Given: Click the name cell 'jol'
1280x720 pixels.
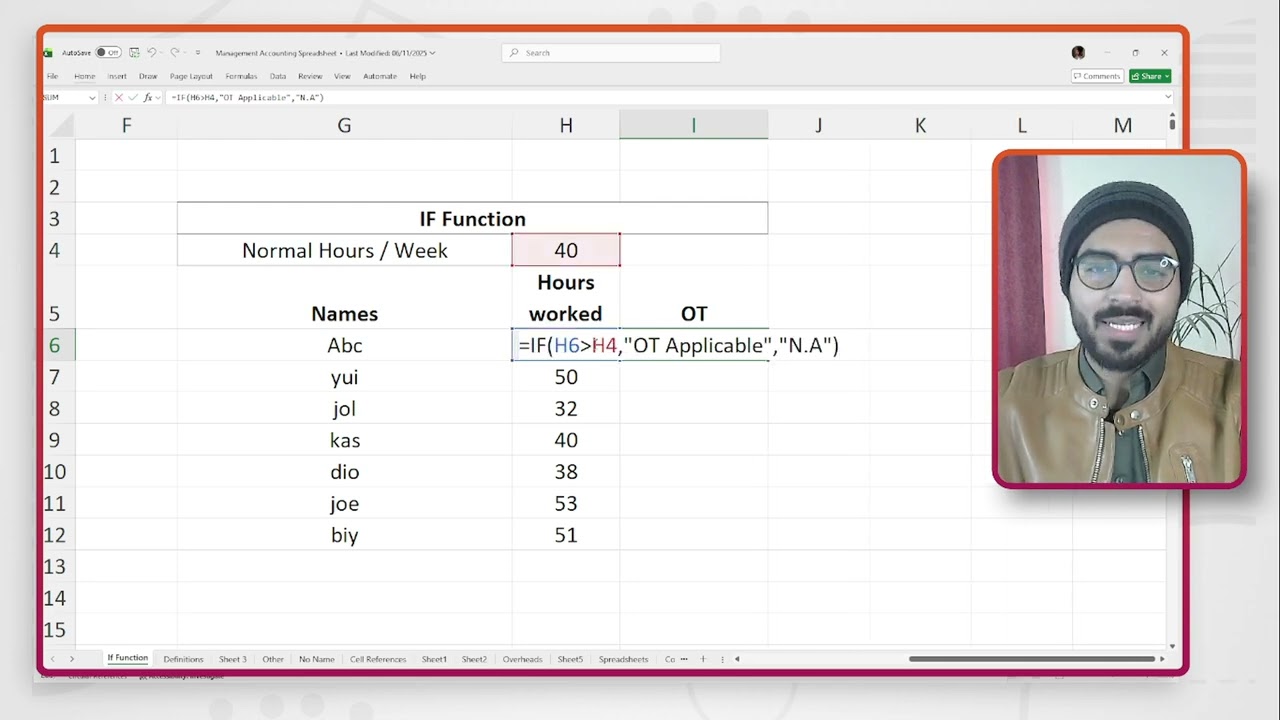Looking at the screenshot, I should point(344,408).
